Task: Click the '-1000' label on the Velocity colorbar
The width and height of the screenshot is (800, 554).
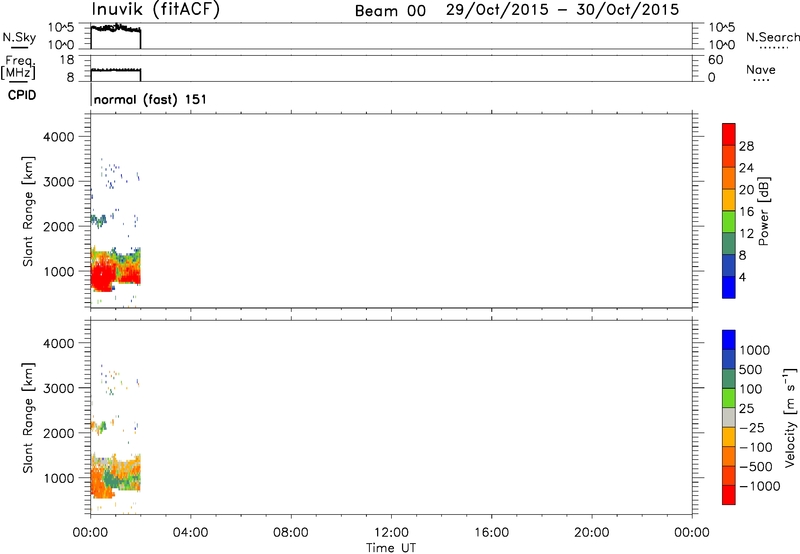Action: pos(759,486)
